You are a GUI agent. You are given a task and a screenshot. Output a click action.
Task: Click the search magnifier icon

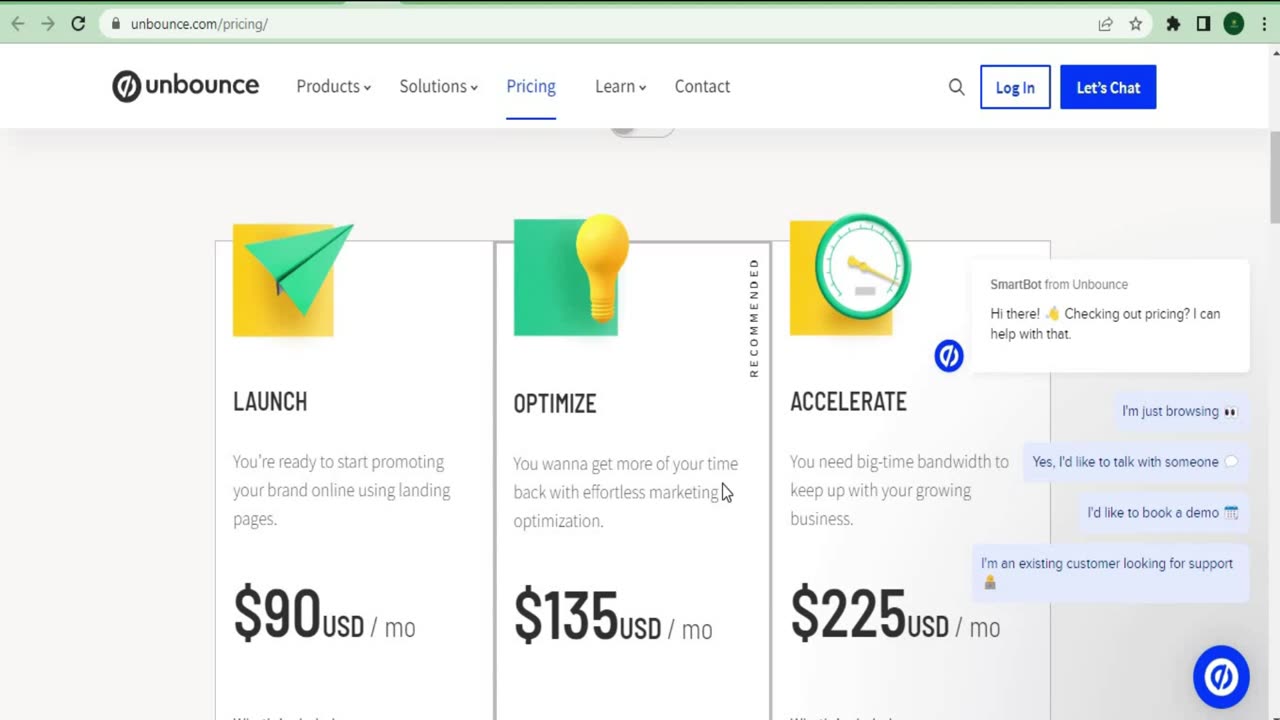(956, 87)
